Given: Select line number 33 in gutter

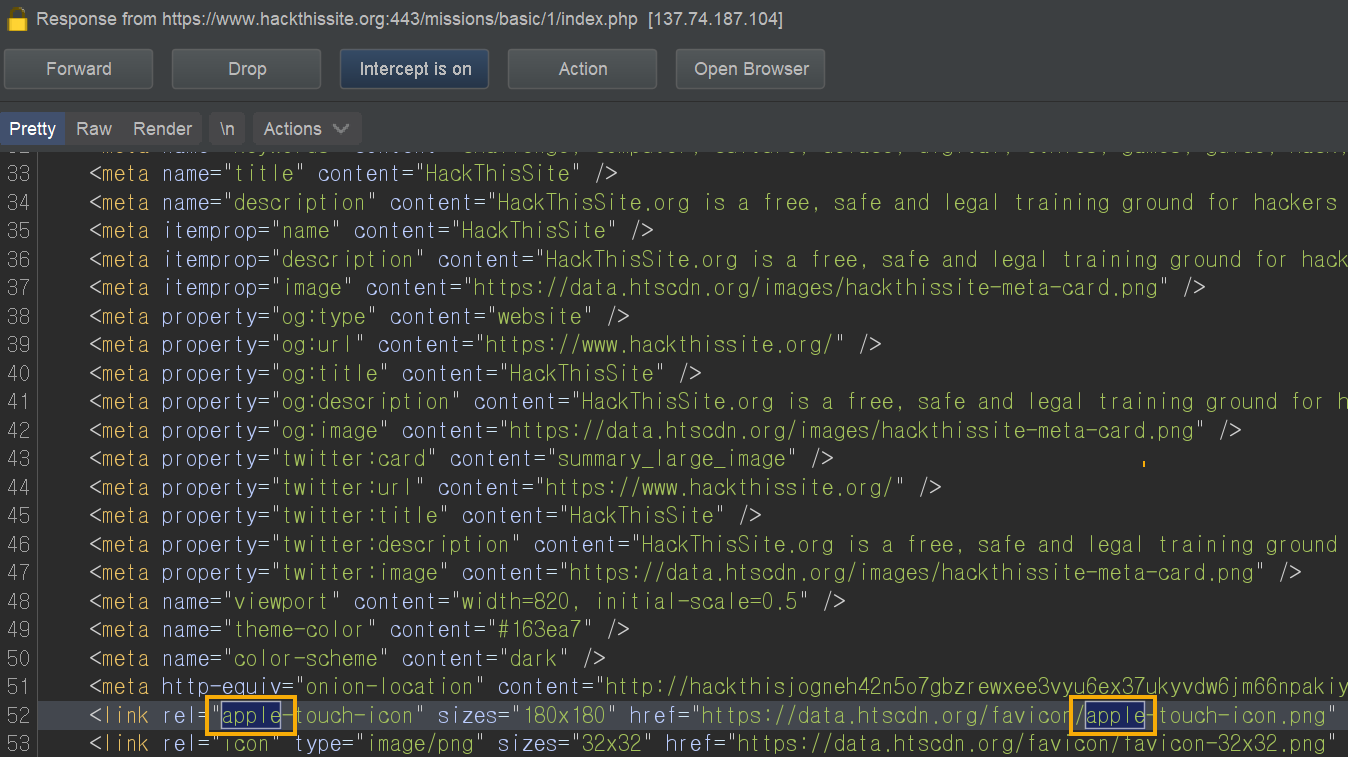Looking at the screenshot, I should 18,174.
